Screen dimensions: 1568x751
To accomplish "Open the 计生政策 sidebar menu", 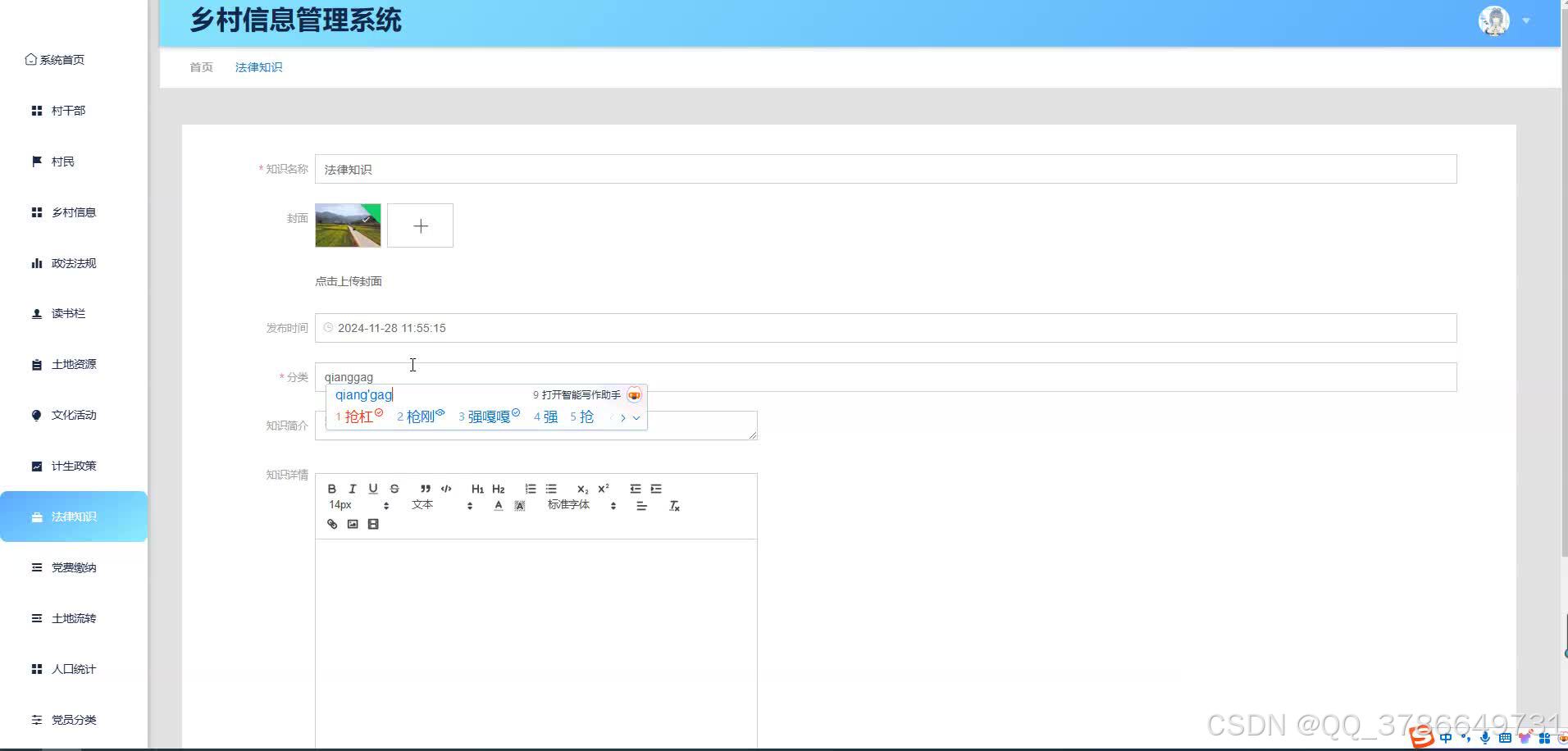I will (x=74, y=467).
